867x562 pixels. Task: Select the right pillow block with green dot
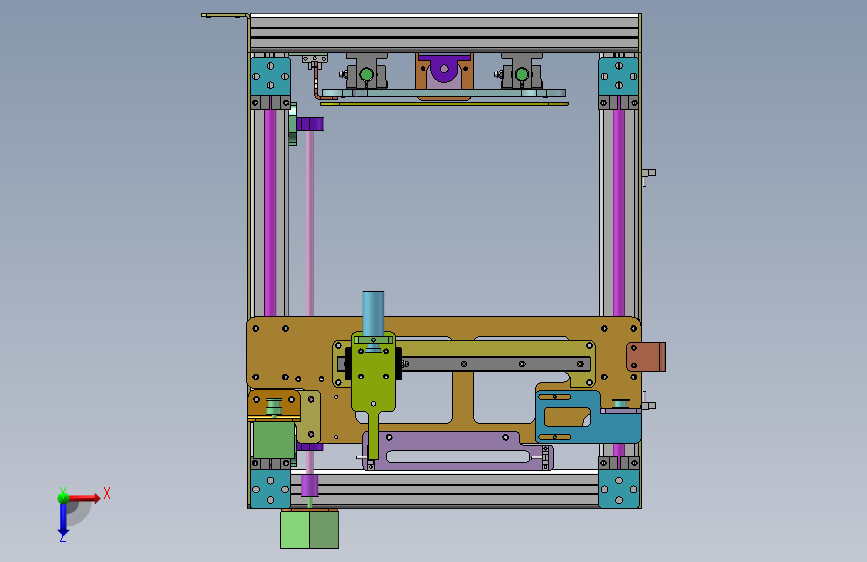(x=521, y=72)
